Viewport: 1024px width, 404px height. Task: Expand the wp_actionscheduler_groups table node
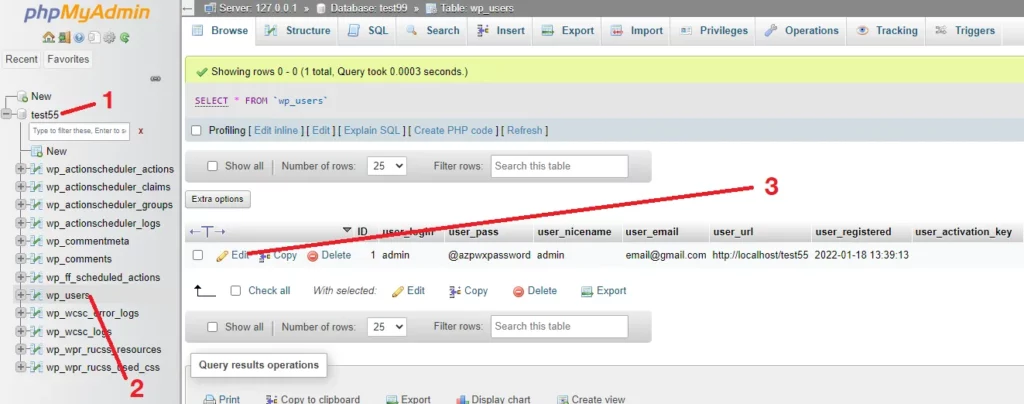22,205
